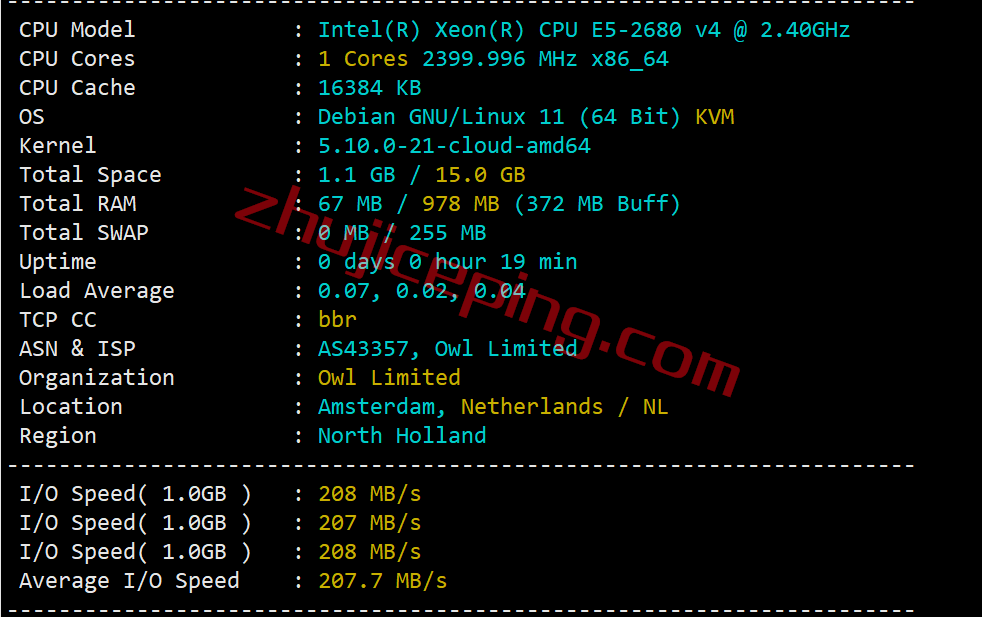Select the 978 MB RAM value
Viewport: 982px width, 617px height.
click(460, 204)
